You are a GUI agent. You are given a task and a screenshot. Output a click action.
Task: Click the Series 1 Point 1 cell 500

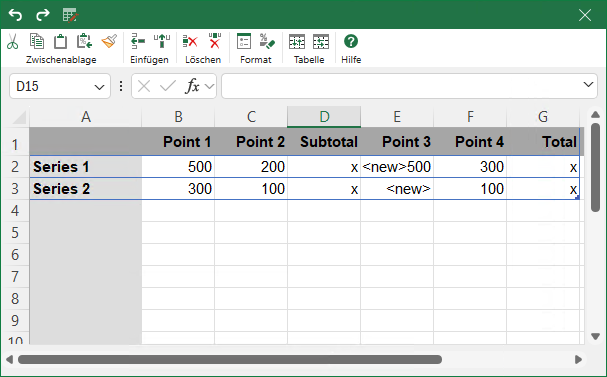tap(178, 167)
